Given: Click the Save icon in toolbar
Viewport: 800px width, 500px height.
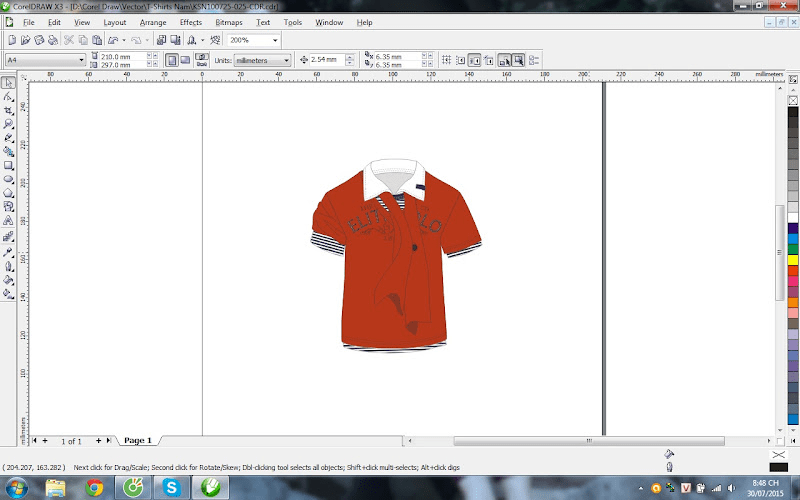Looking at the screenshot, I should [38, 40].
